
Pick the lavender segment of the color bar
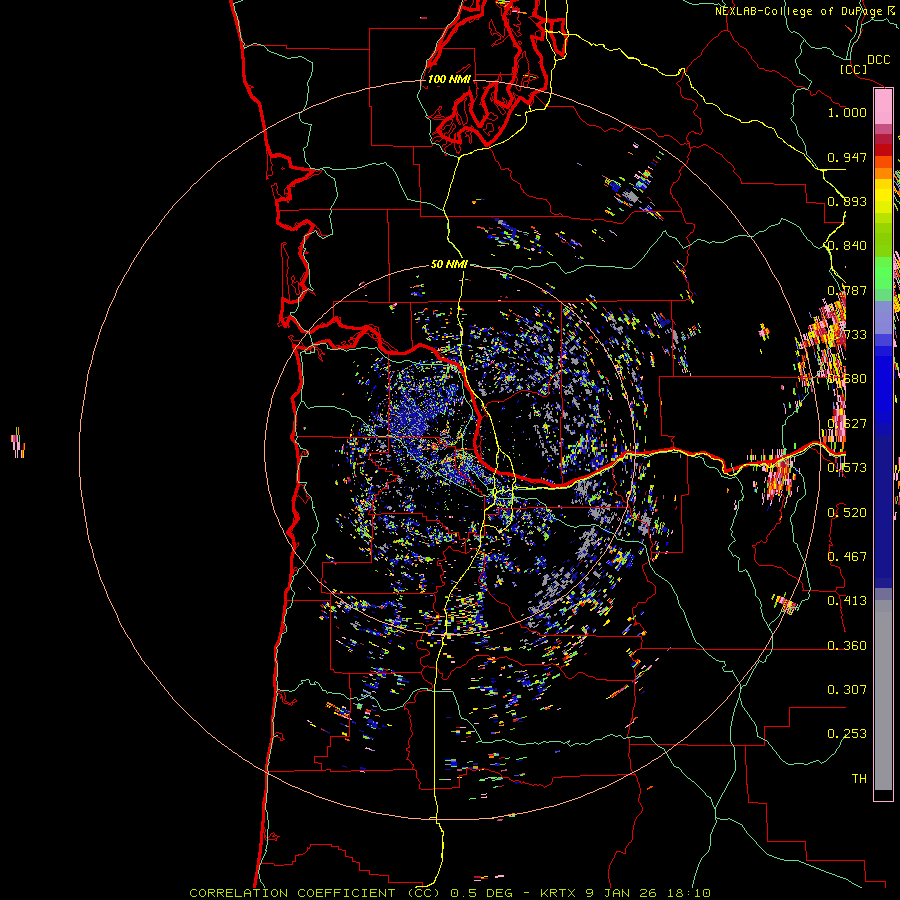[883, 317]
